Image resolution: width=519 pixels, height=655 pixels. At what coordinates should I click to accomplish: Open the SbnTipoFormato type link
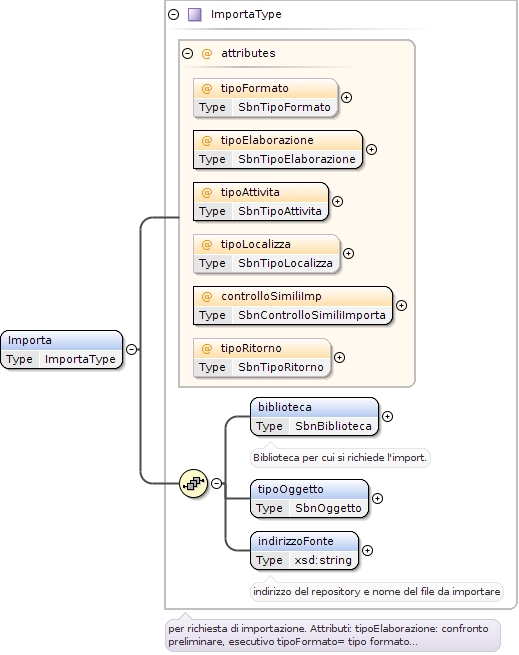(285, 107)
